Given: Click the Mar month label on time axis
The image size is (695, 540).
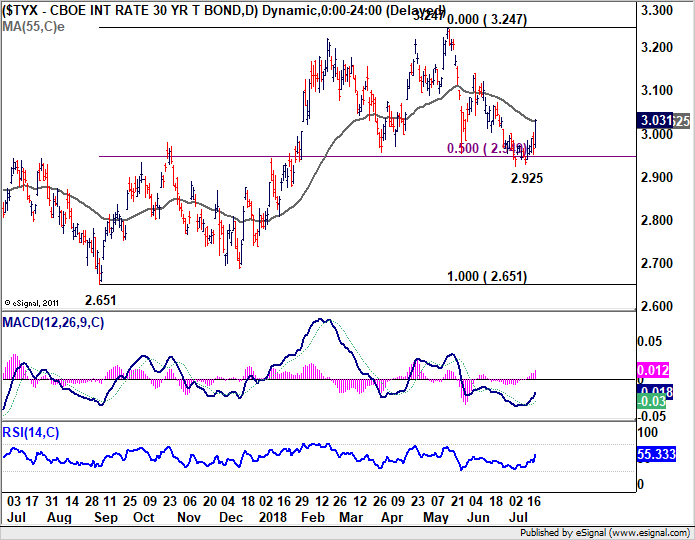Looking at the screenshot, I should pyautogui.click(x=351, y=517).
